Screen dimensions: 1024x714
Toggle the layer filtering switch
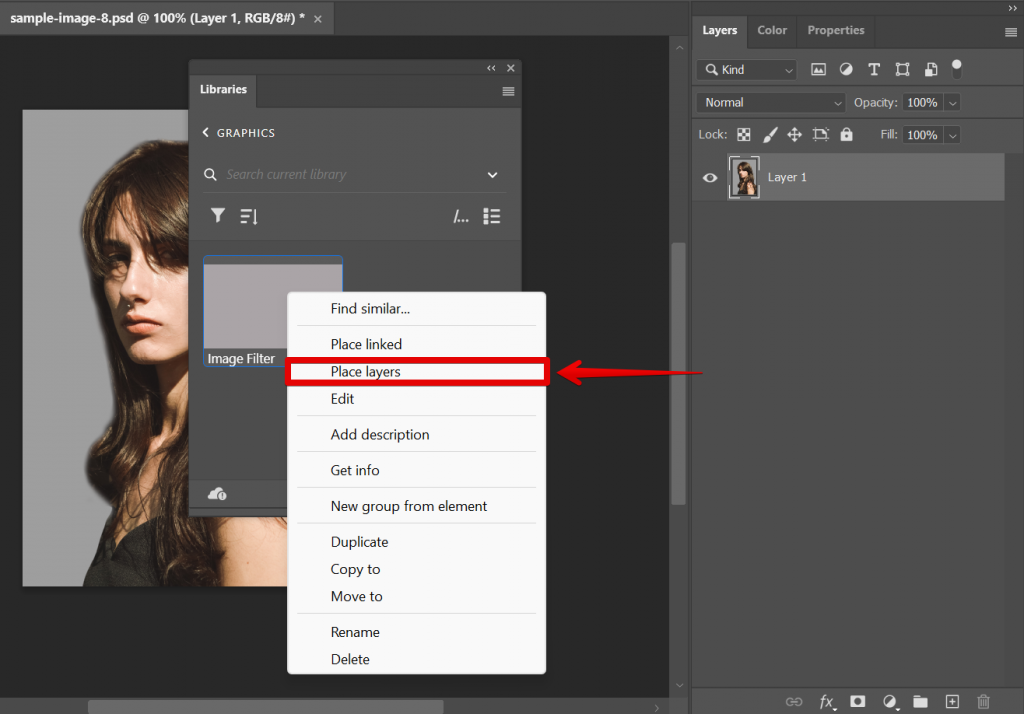click(956, 68)
